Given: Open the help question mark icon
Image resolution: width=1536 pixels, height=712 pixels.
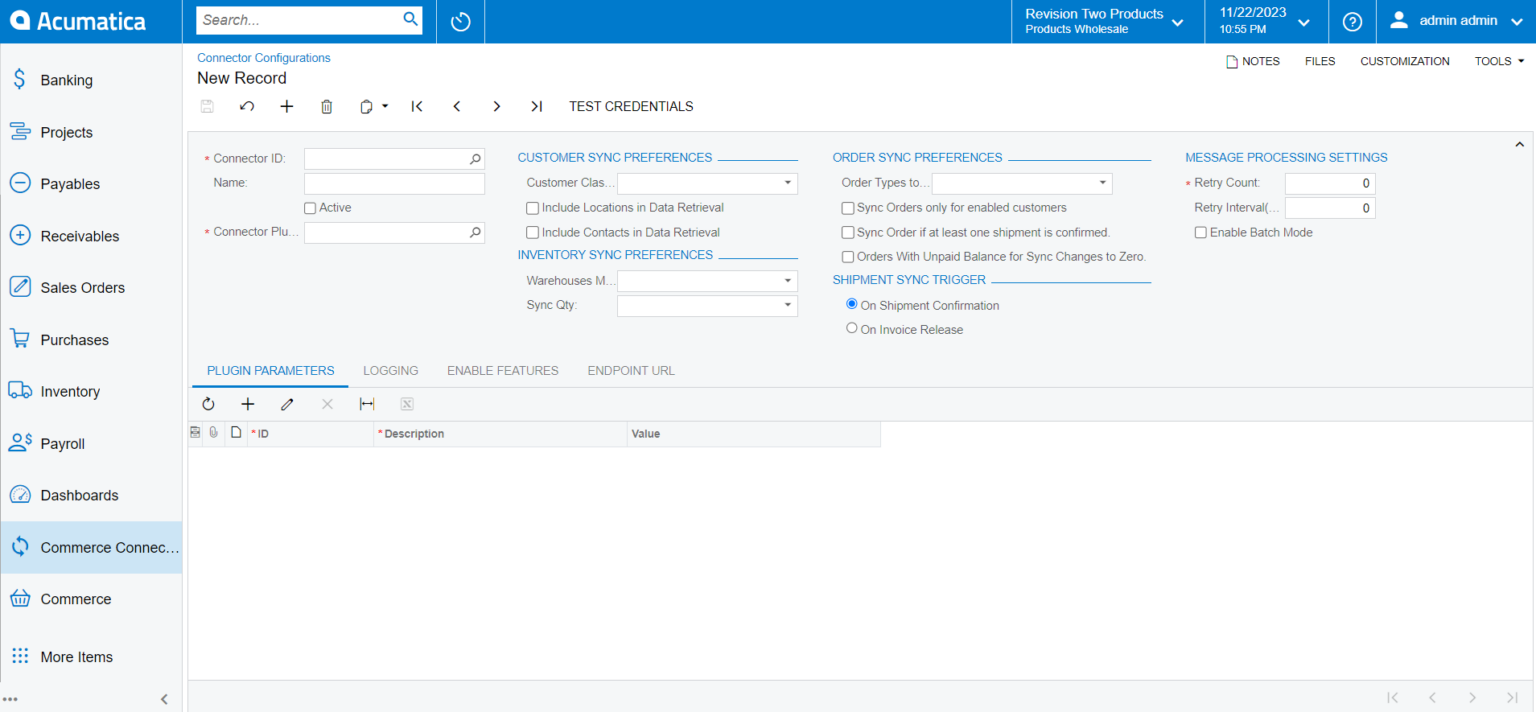Looking at the screenshot, I should click(x=1352, y=21).
